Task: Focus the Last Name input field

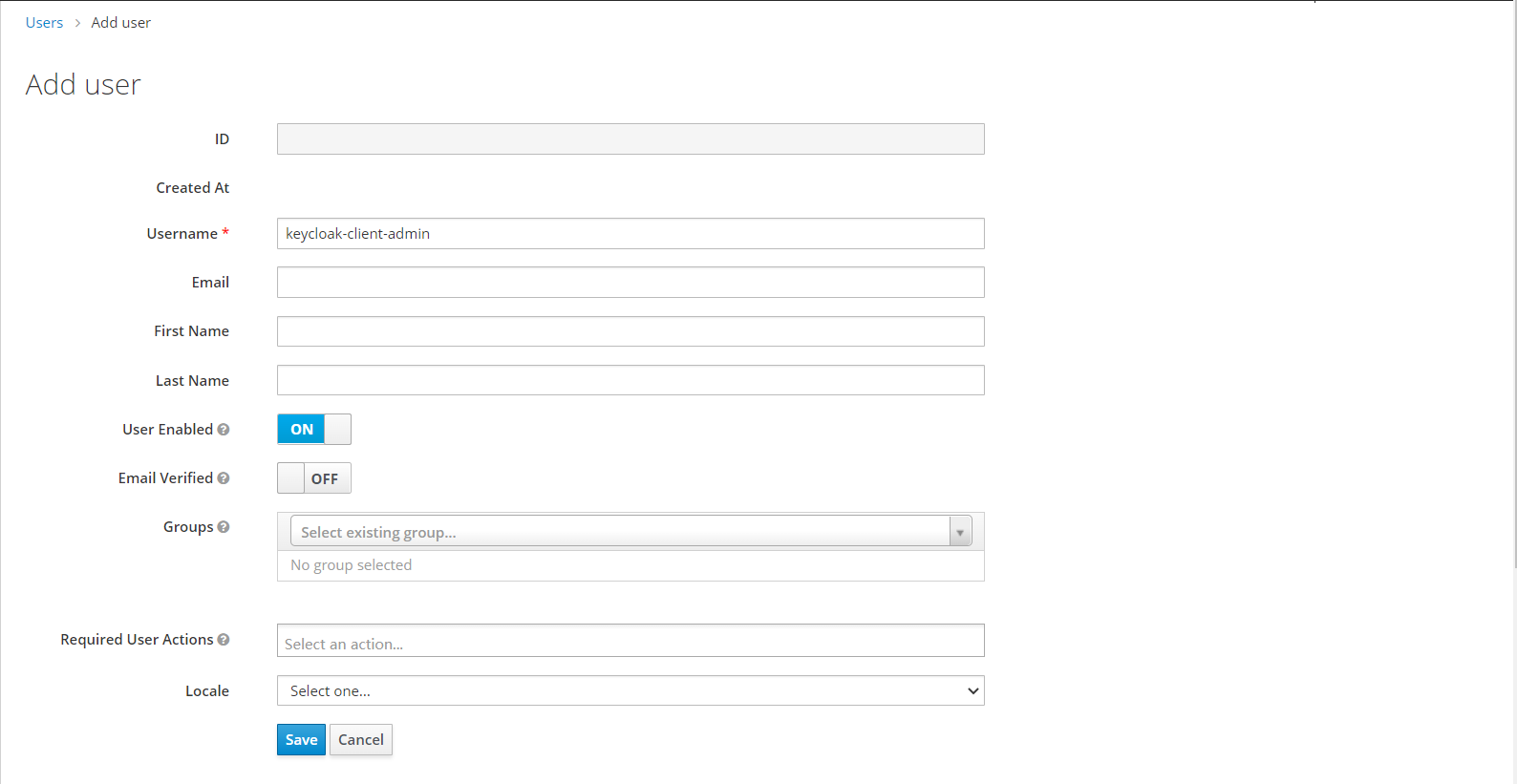Action: [630, 380]
